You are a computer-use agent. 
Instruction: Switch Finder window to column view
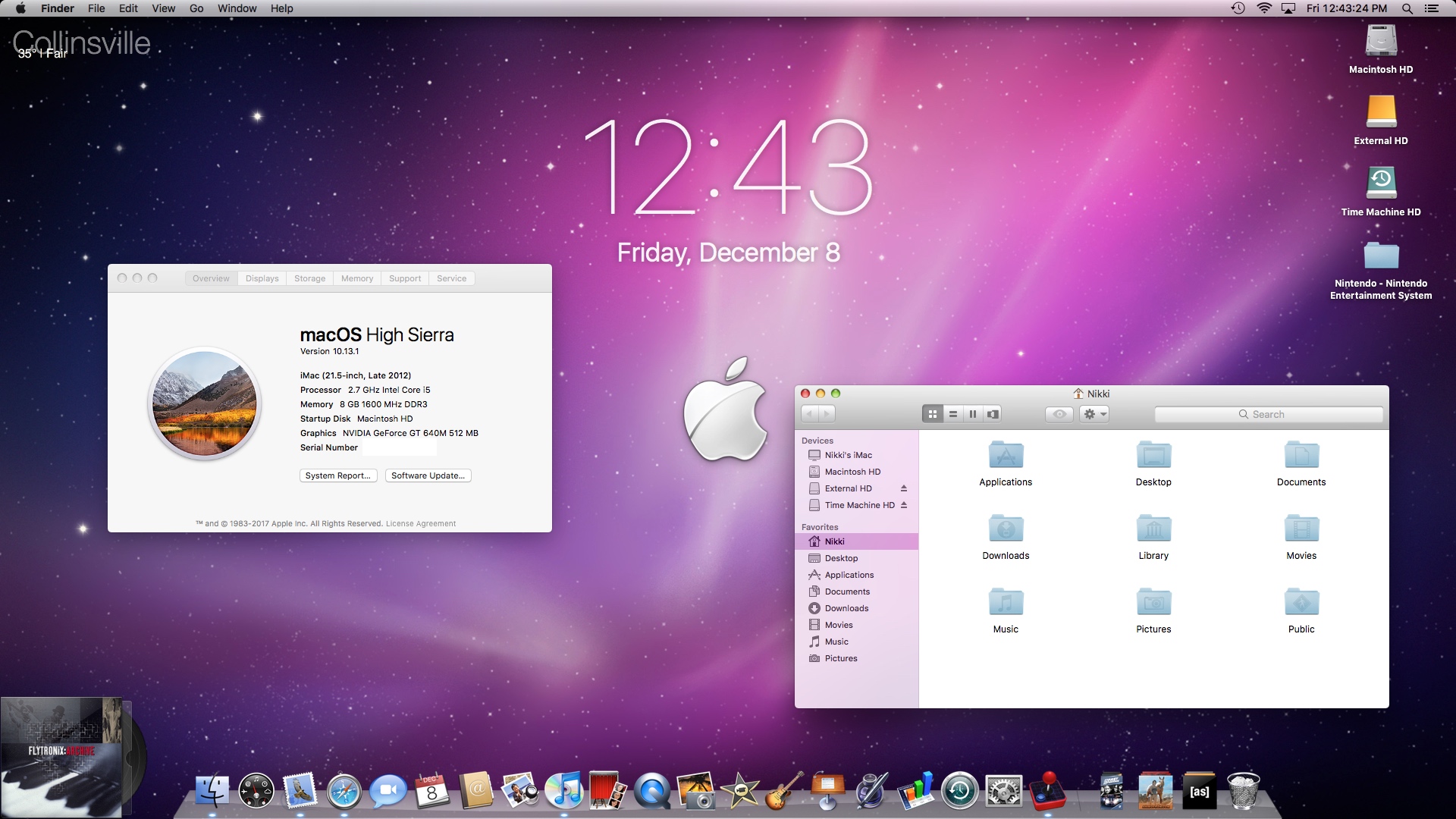click(973, 414)
